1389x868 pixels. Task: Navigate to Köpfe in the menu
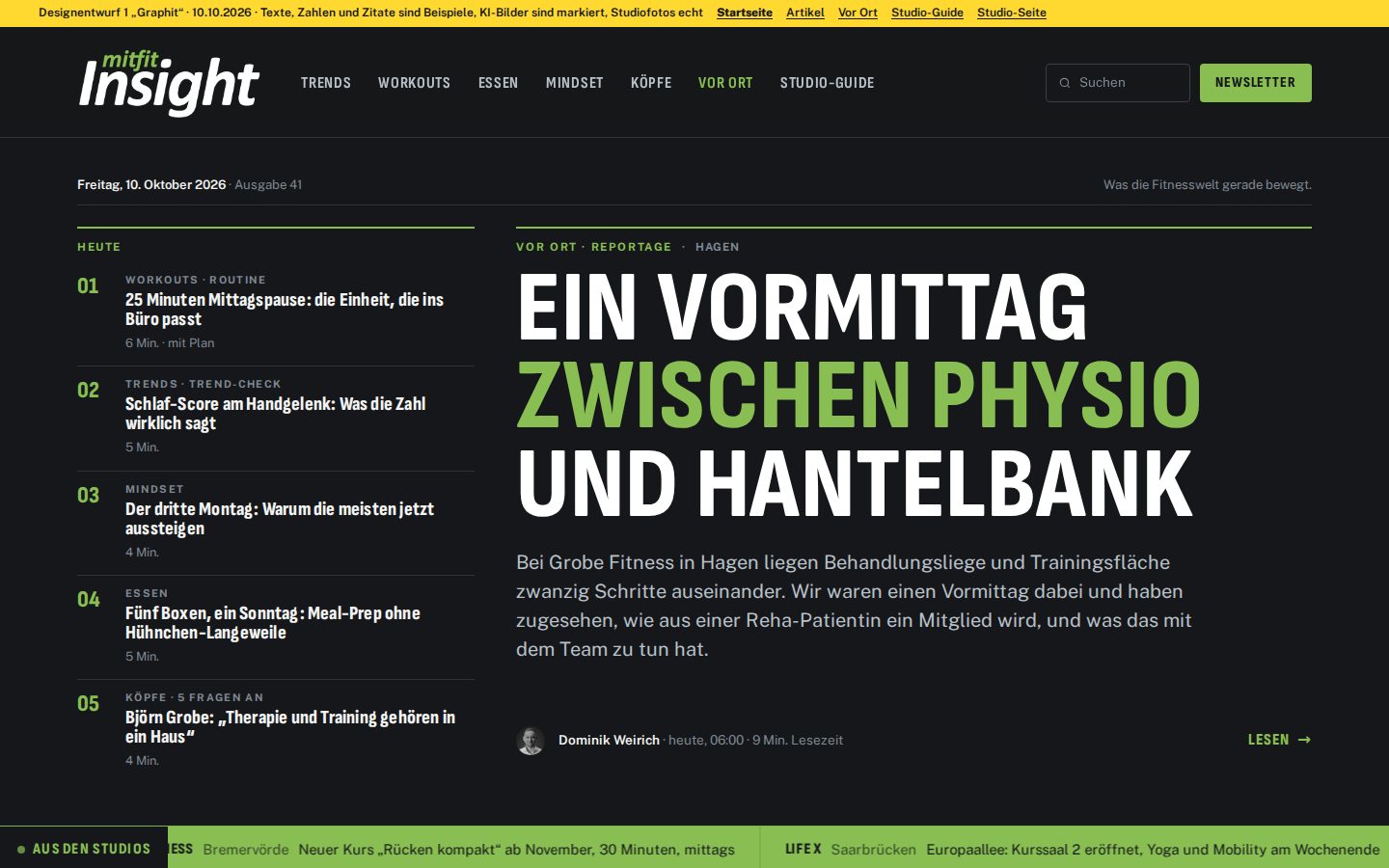(651, 83)
